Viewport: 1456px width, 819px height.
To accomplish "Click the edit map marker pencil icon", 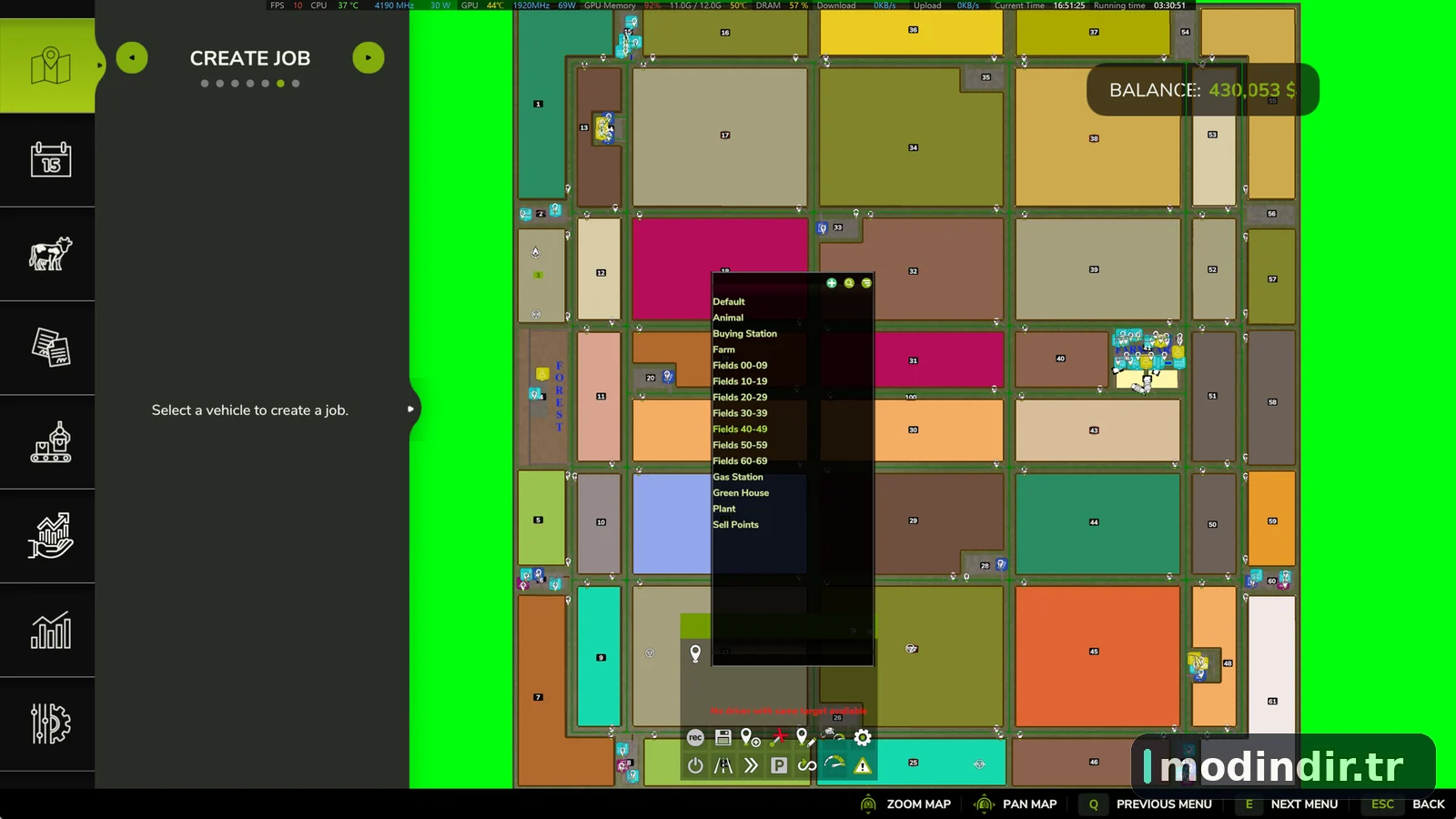I will pos(804,738).
